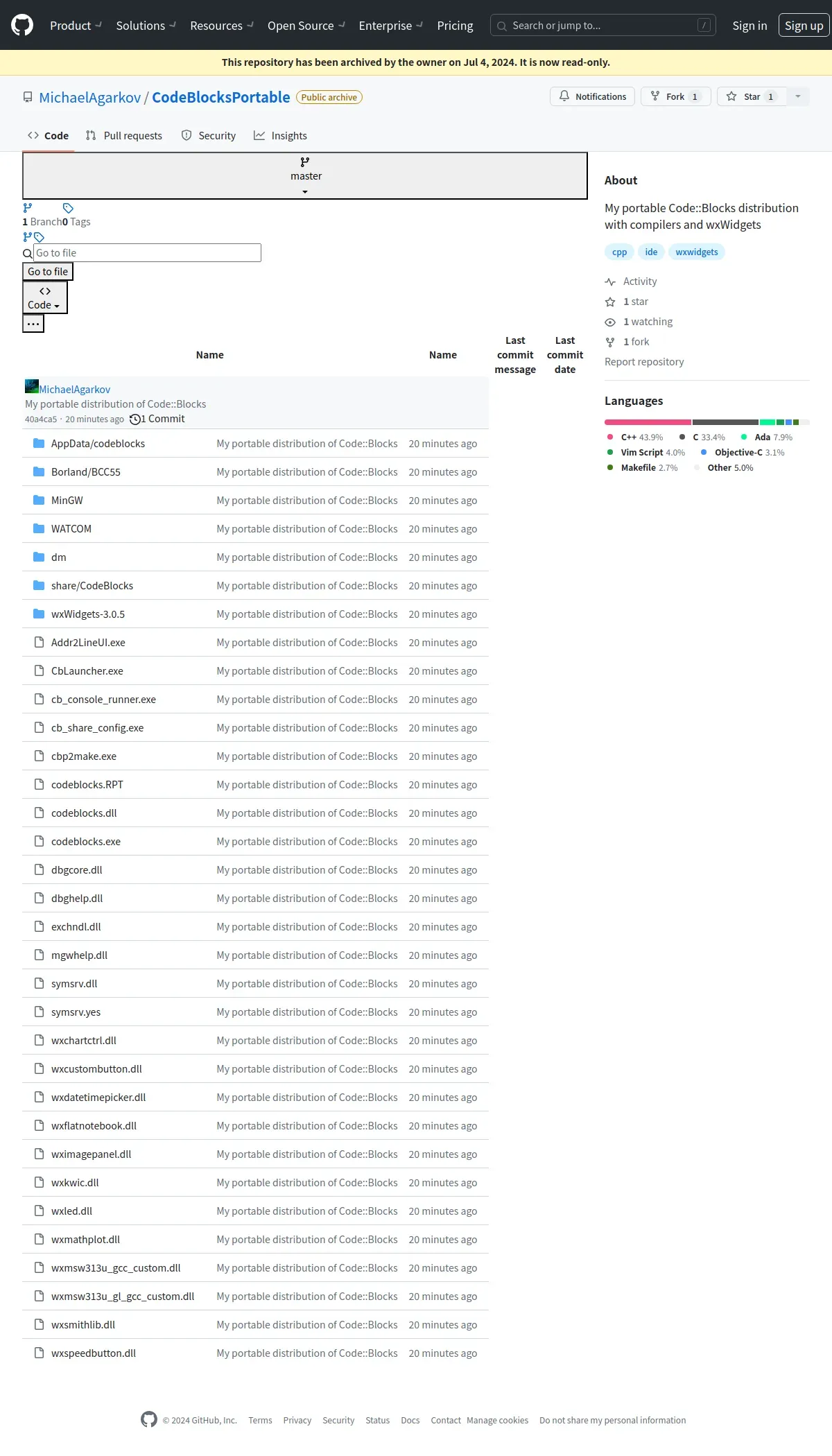Viewport: 832px width, 1456px height.
Task: Click the MichaelAgarkov avatar in commit row
Action: click(32, 386)
